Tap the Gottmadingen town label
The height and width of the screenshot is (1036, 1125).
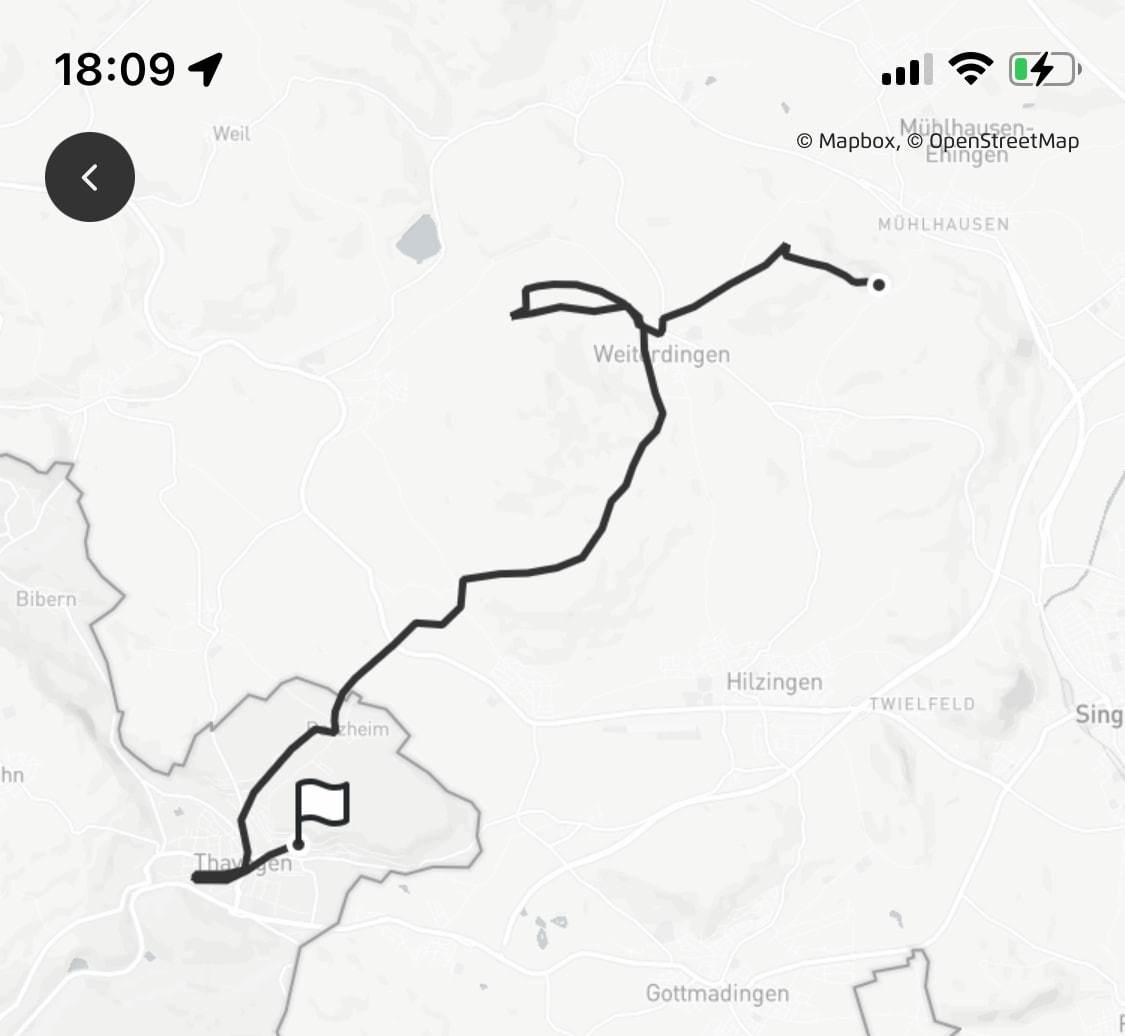717,994
